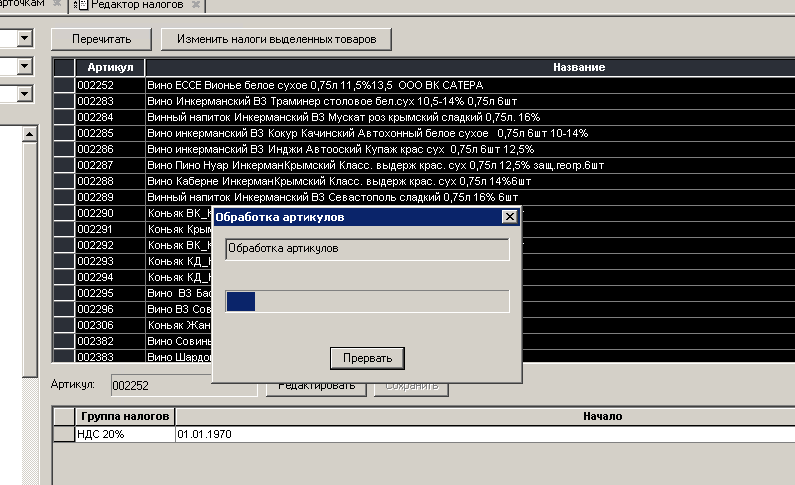Abort processing with the Прервать button
This screenshot has height=485, width=795.
click(368, 357)
